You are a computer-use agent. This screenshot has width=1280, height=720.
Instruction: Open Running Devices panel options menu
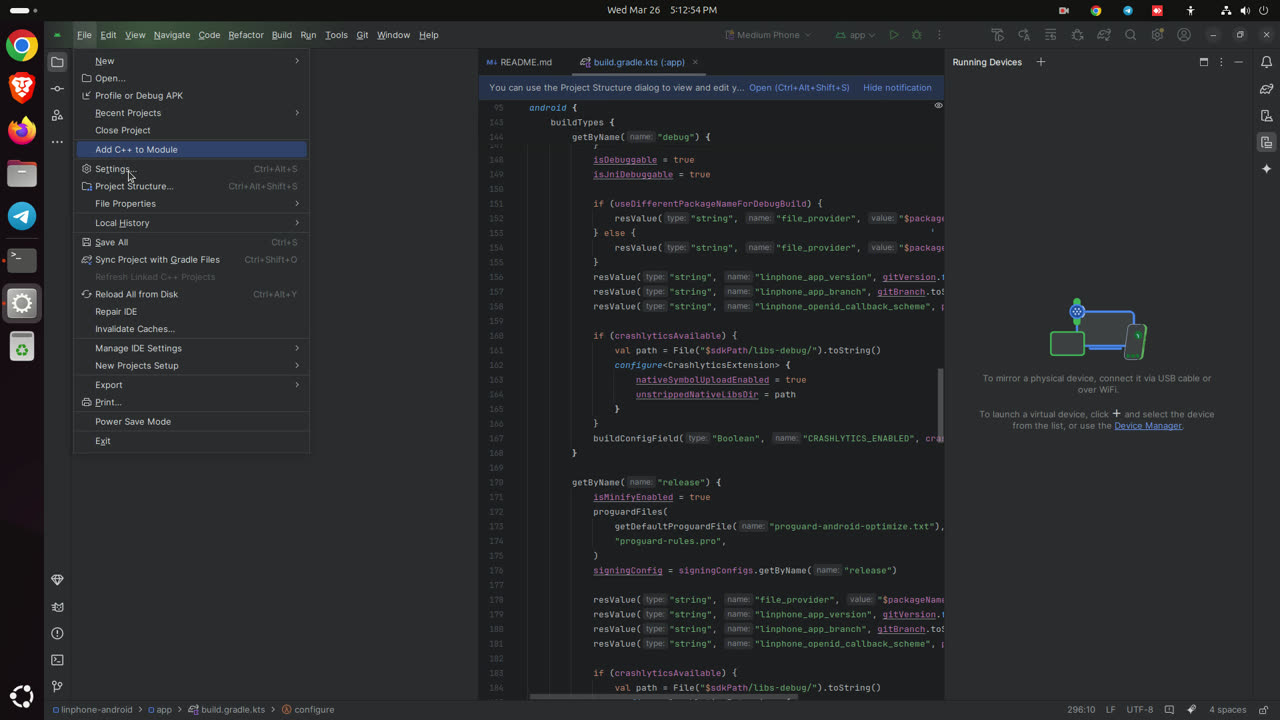[x=1221, y=62]
